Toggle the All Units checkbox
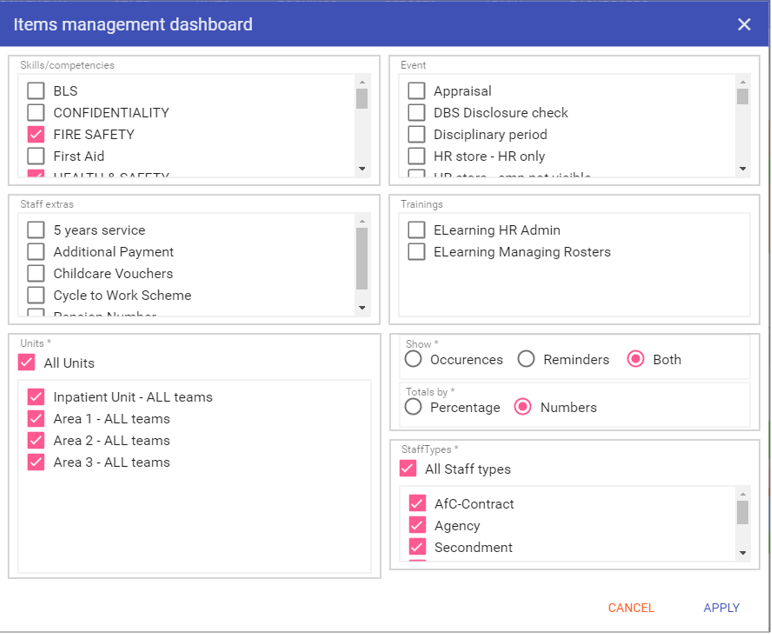Screen dimensions: 772x634 [x=27, y=363]
